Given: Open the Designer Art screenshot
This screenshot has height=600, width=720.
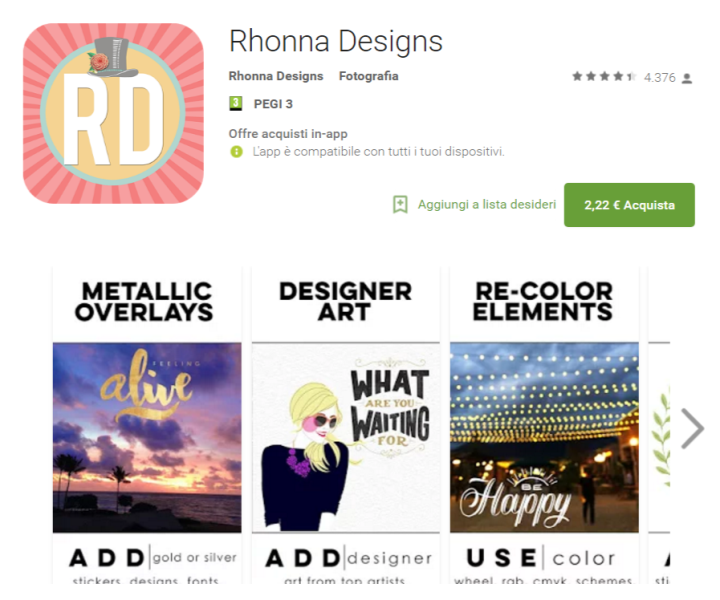Looking at the screenshot, I should [346, 426].
